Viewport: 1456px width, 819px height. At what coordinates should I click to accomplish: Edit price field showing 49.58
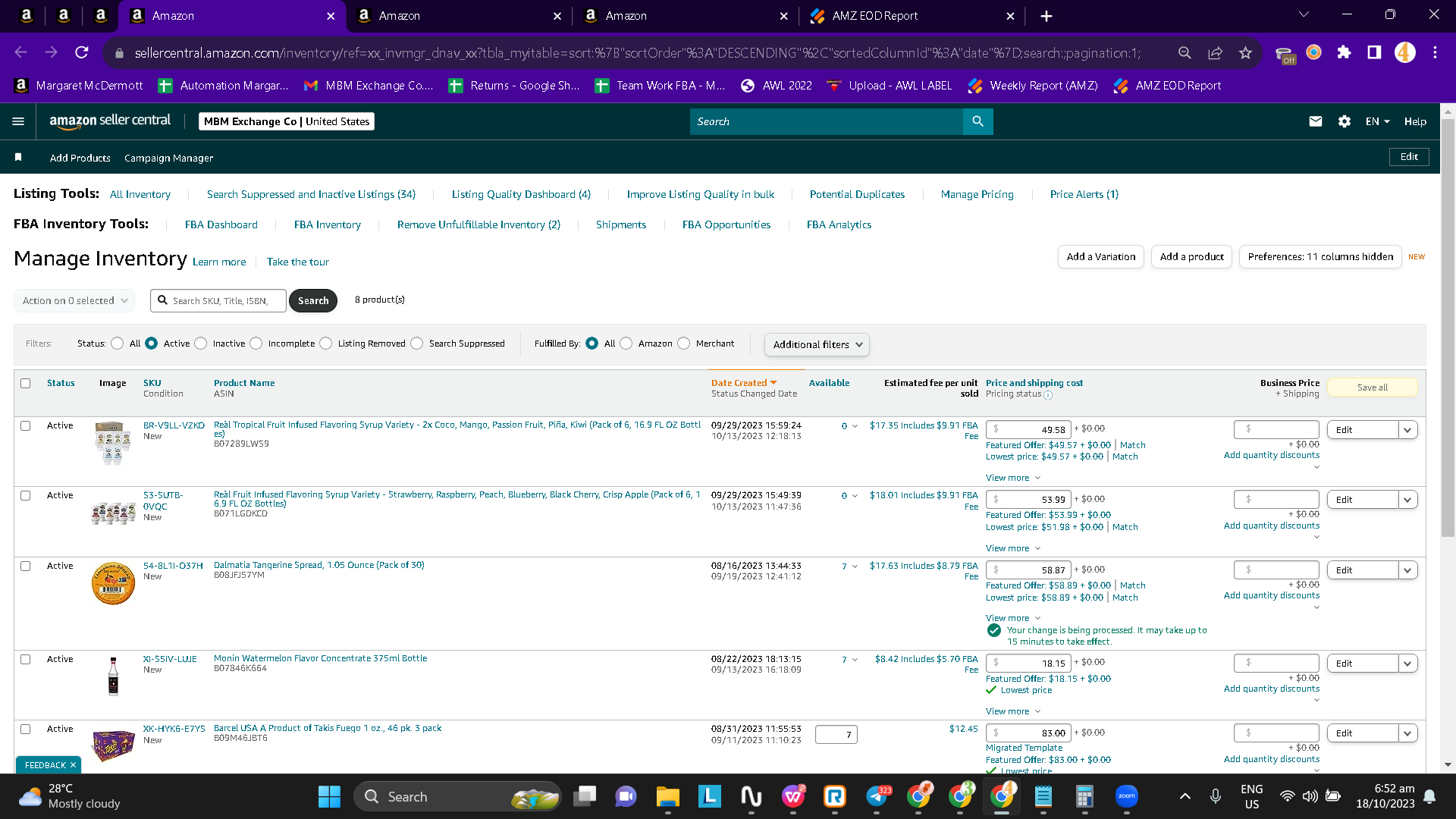pos(1029,430)
